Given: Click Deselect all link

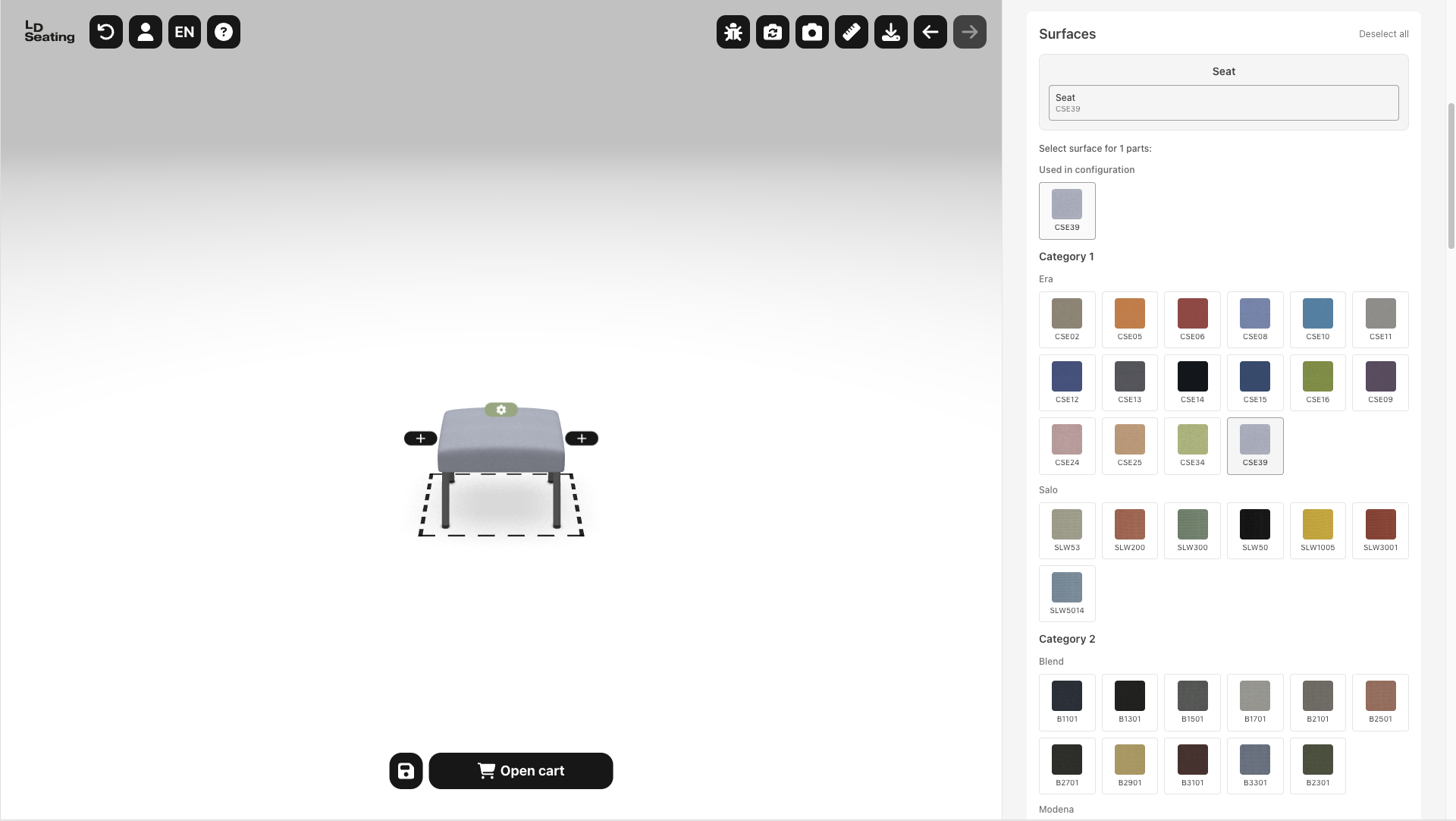Looking at the screenshot, I should click(1383, 34).
